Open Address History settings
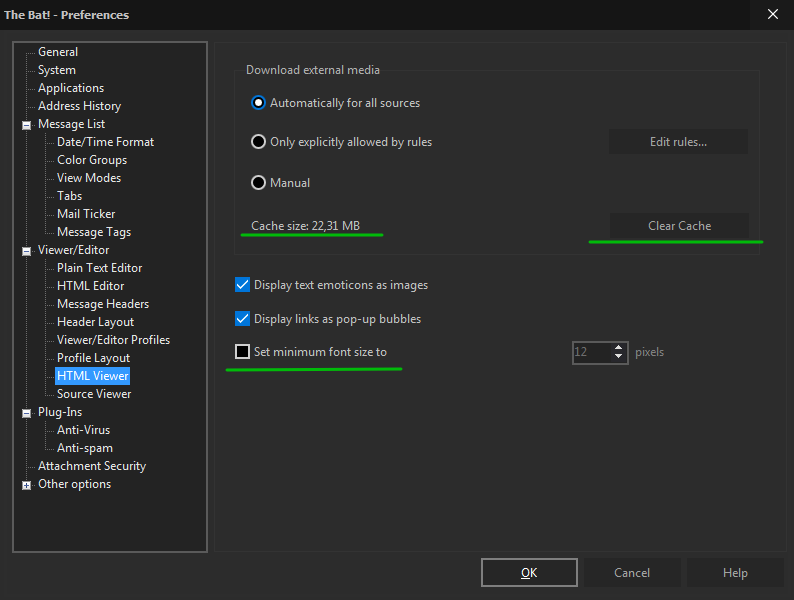The width and height of the screenshot is (794, 600). click(x=80, y=106)
